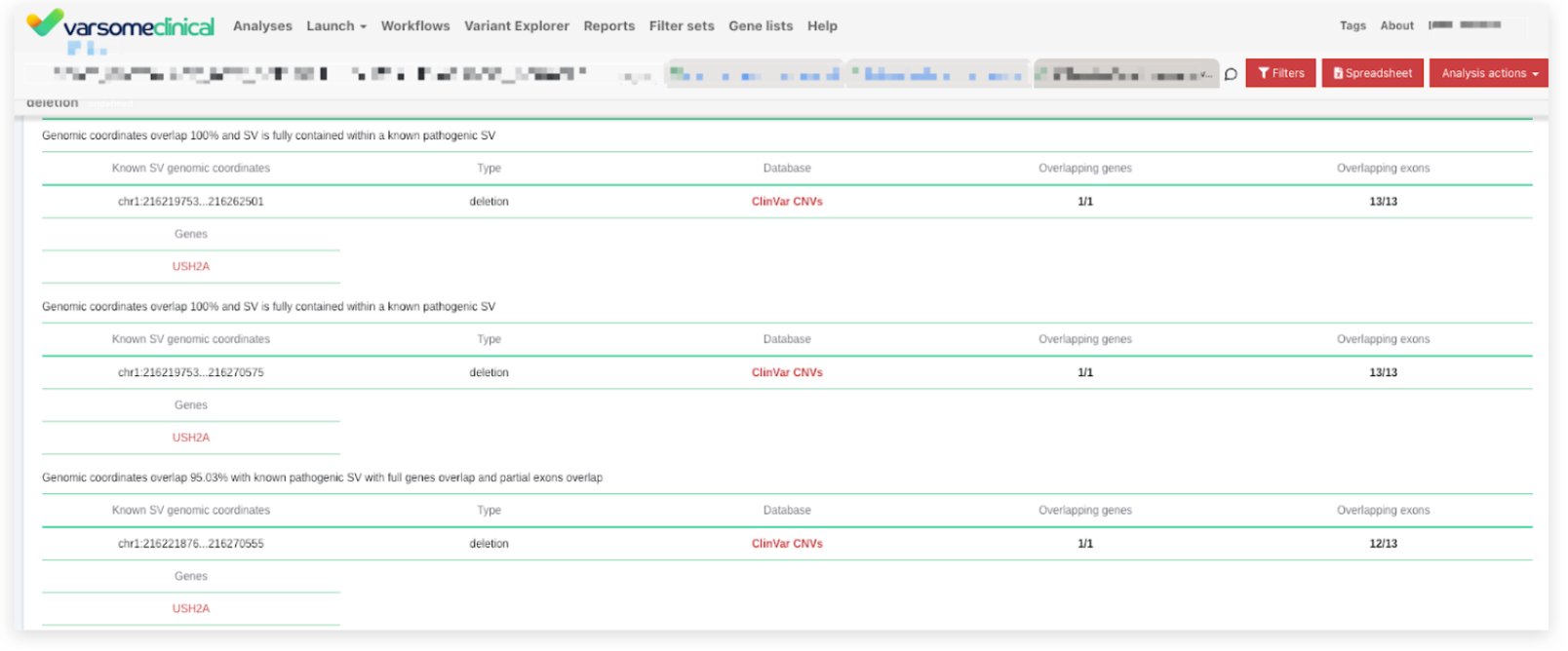Click Help in the top menu
This screenshot has width=1568, height=651.
(822, 26)
